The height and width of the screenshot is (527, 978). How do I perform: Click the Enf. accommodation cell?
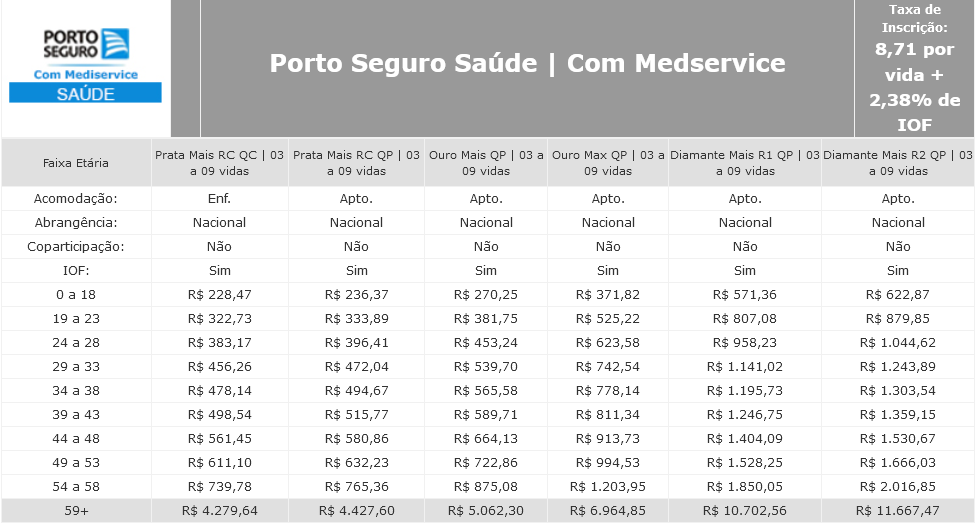click(x=220, y=199)
